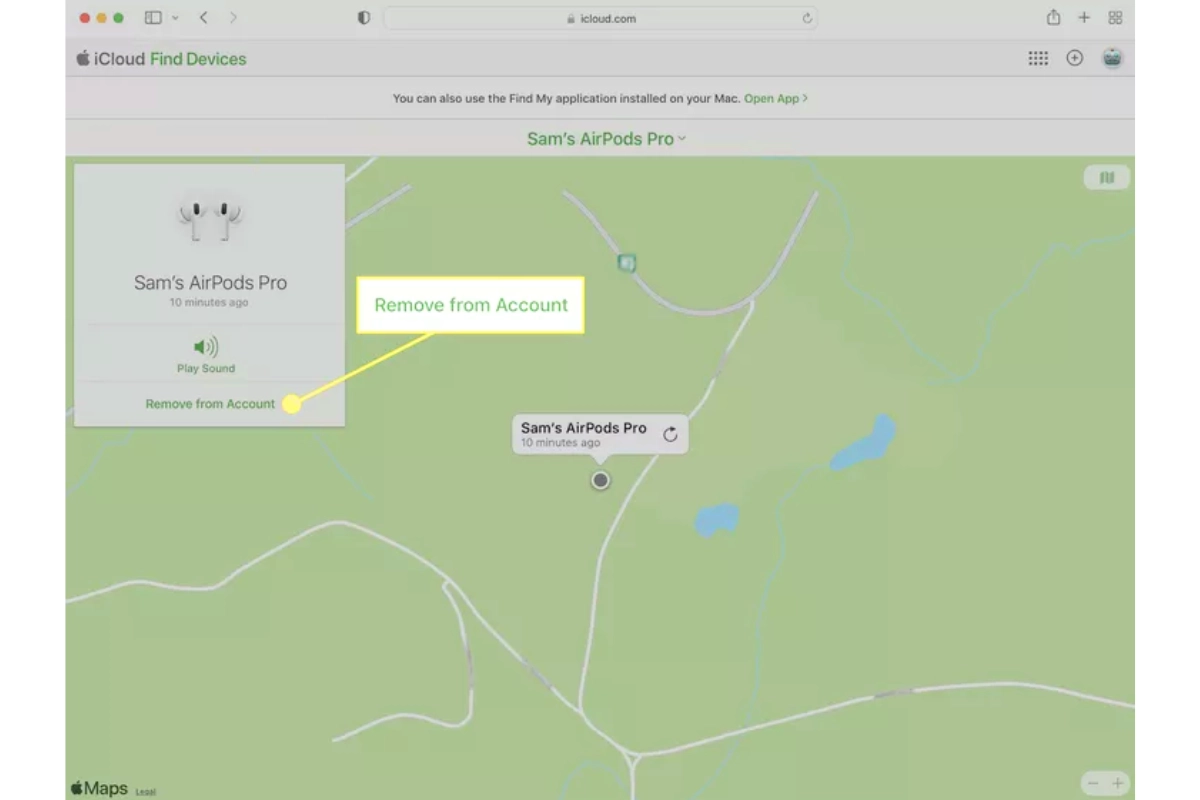Click the privacy report shield icon
Screen dimensions: 1200x800
364,18
